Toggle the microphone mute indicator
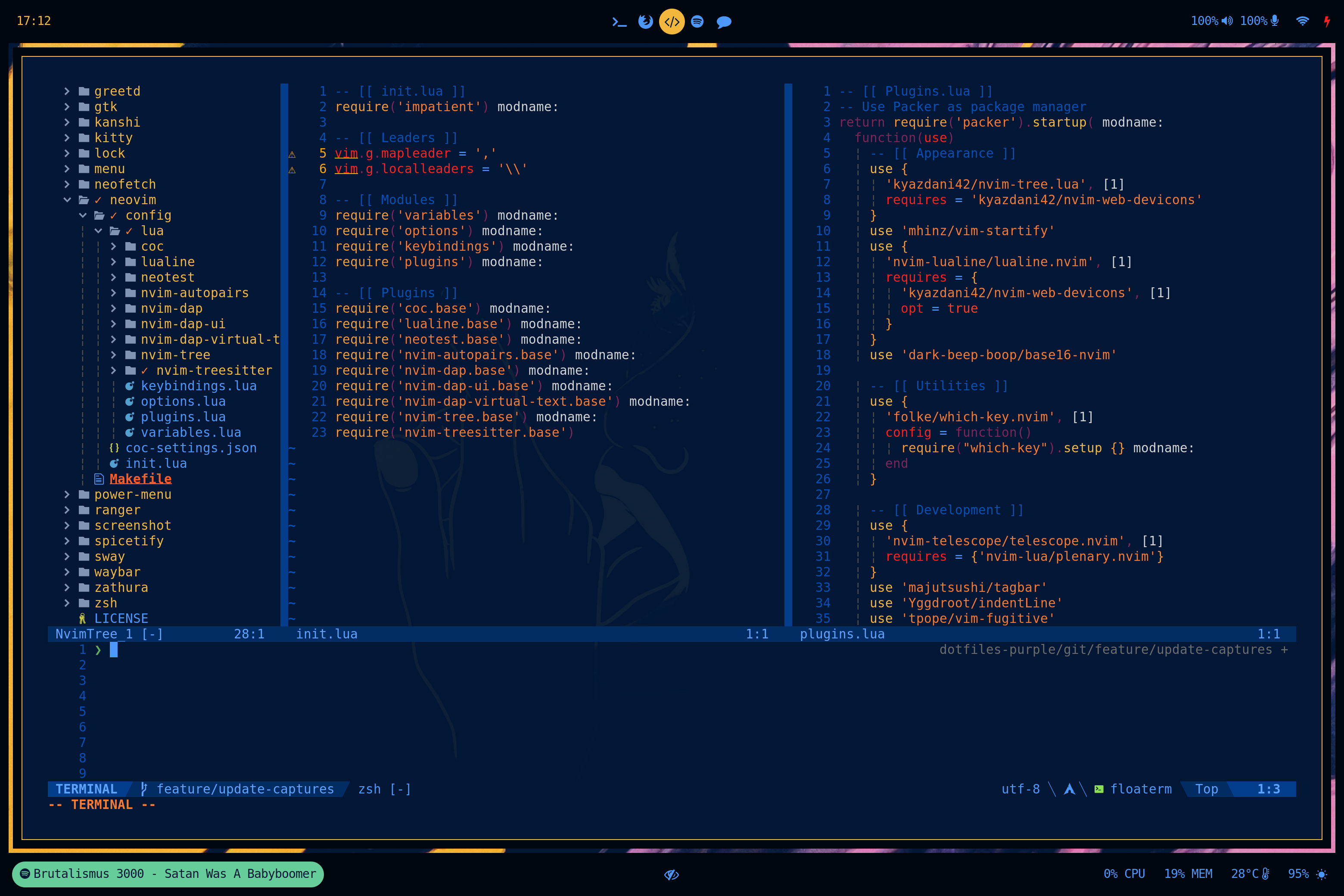Screen dimensions: 1344x896 (1274, 21)
